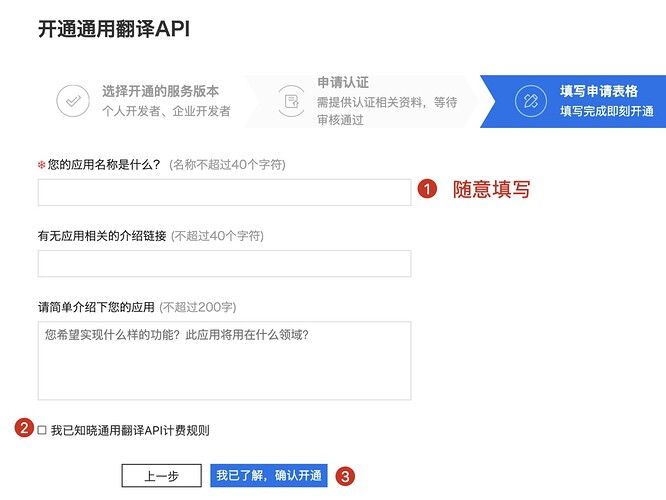Click the document icon of 申请认证 step
This screenshot has height=500, width=666.
[291, 101]
